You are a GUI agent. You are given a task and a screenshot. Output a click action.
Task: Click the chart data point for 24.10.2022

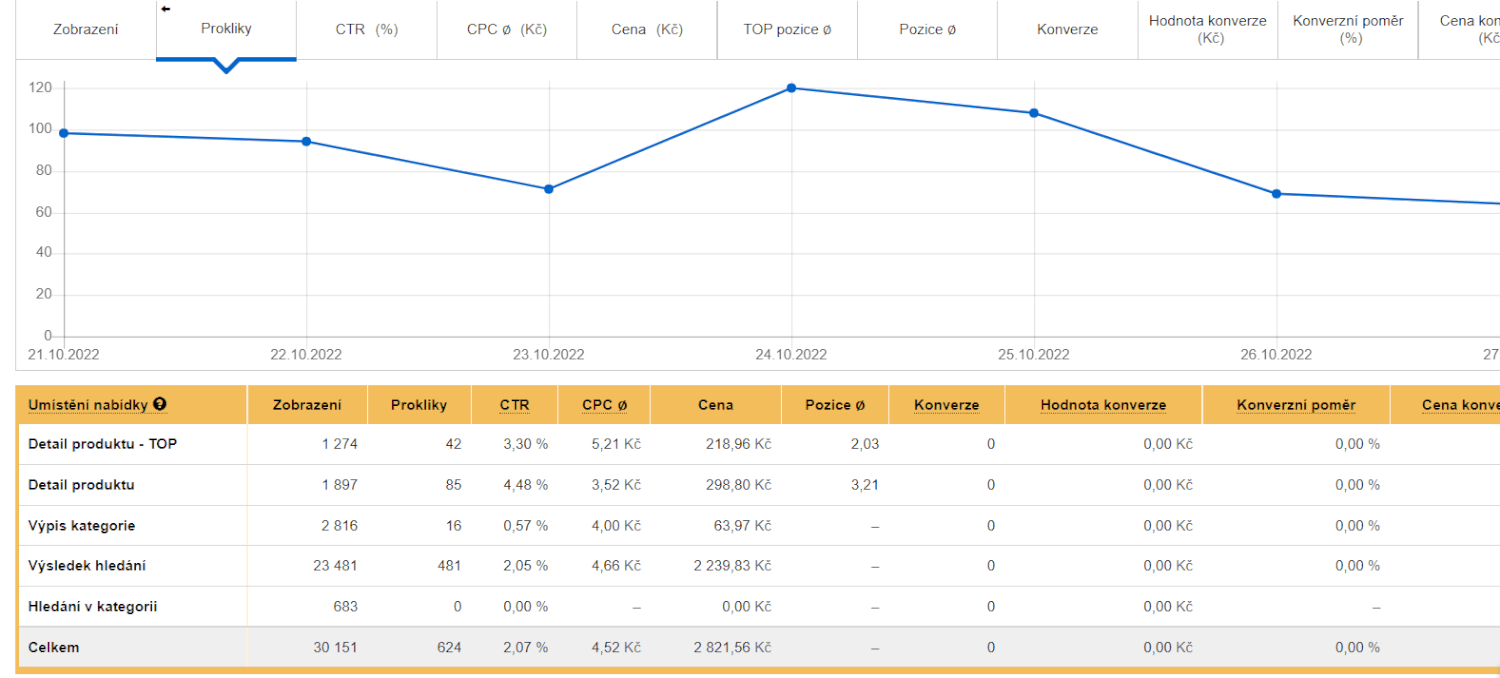791,88
